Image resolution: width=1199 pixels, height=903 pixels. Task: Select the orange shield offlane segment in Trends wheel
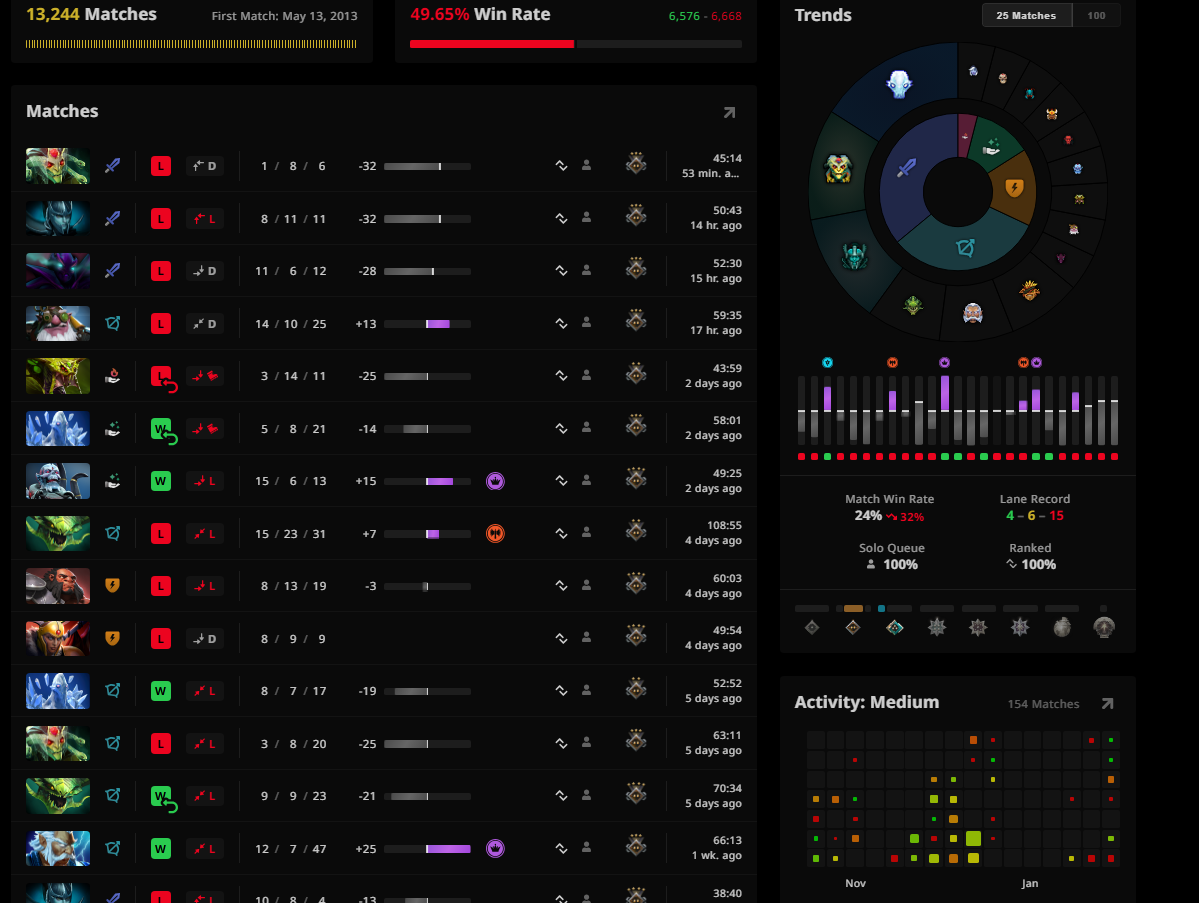tap(1014, 187)
